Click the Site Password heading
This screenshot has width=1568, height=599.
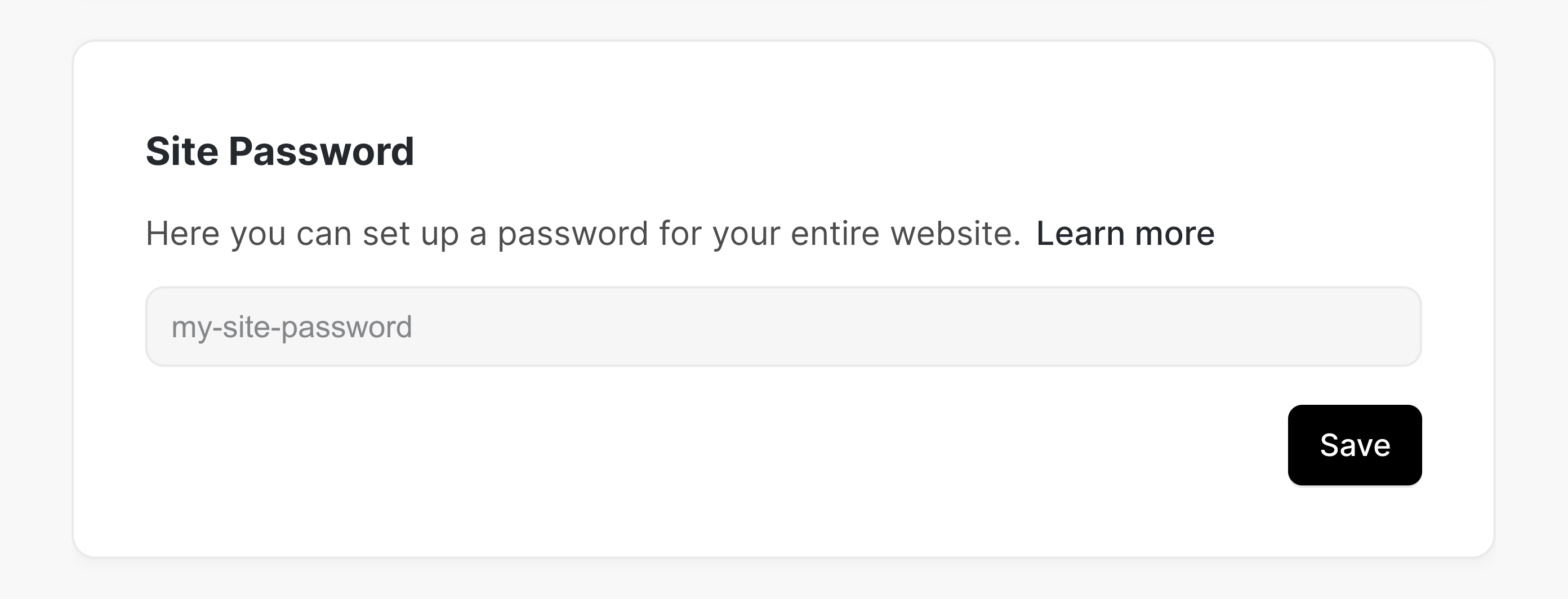(279, 151)
